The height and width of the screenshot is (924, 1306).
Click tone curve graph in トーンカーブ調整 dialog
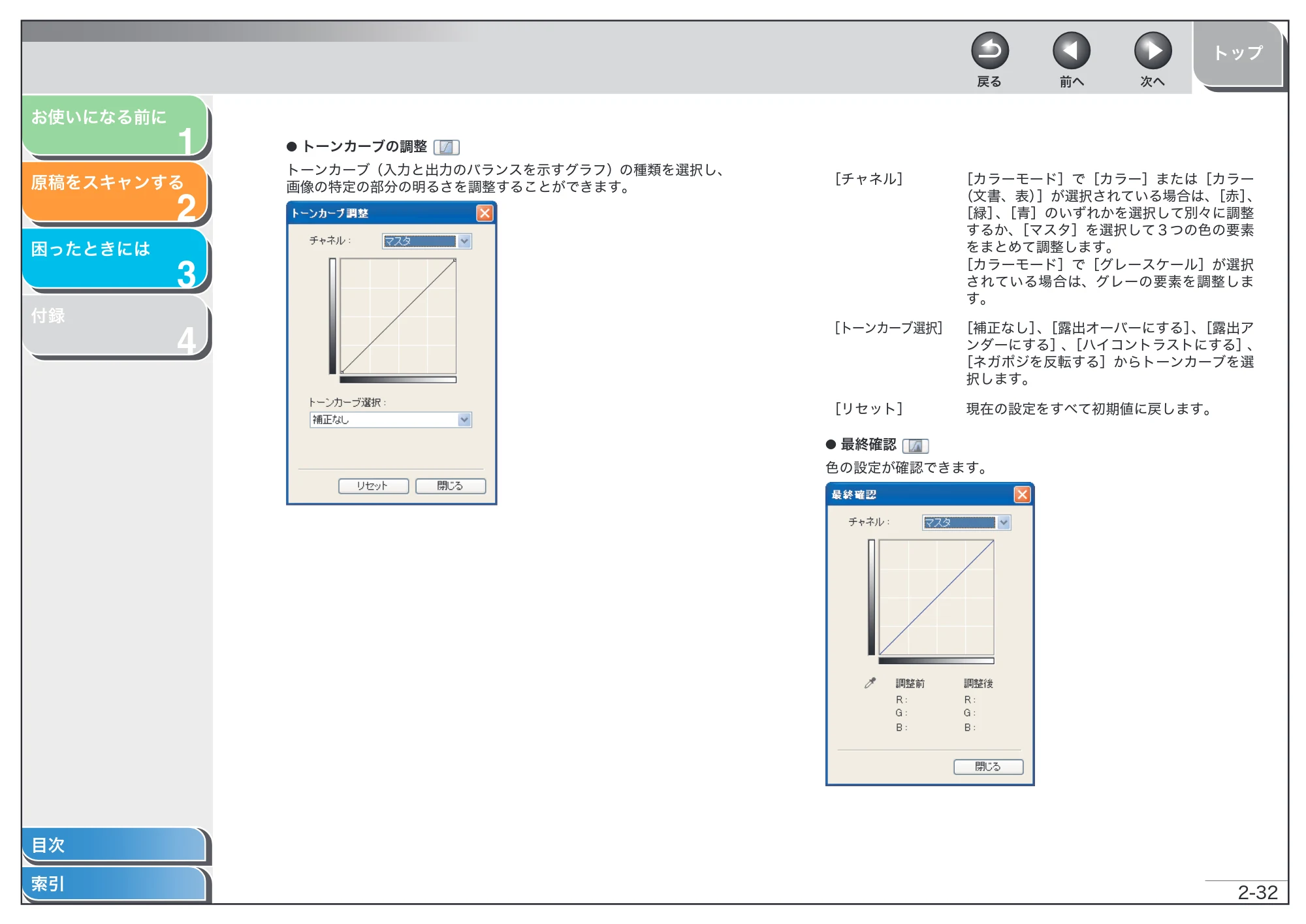point(398,317)
